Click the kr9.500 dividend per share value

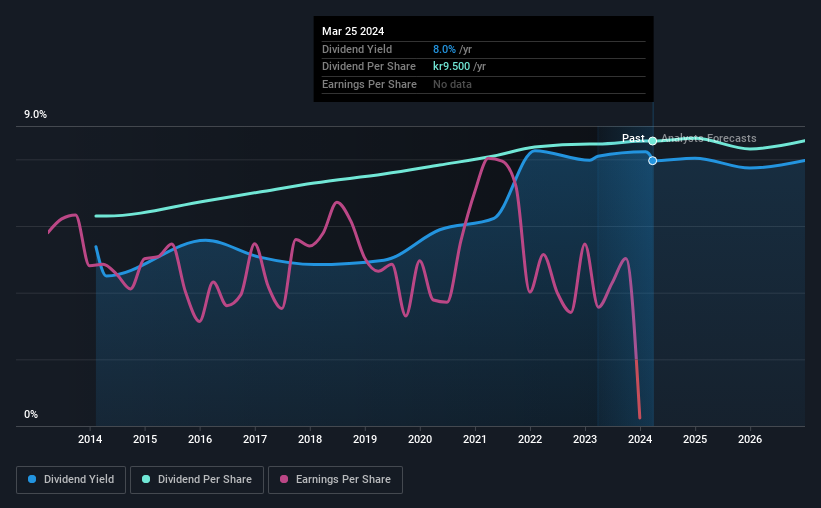click(451, 67)
